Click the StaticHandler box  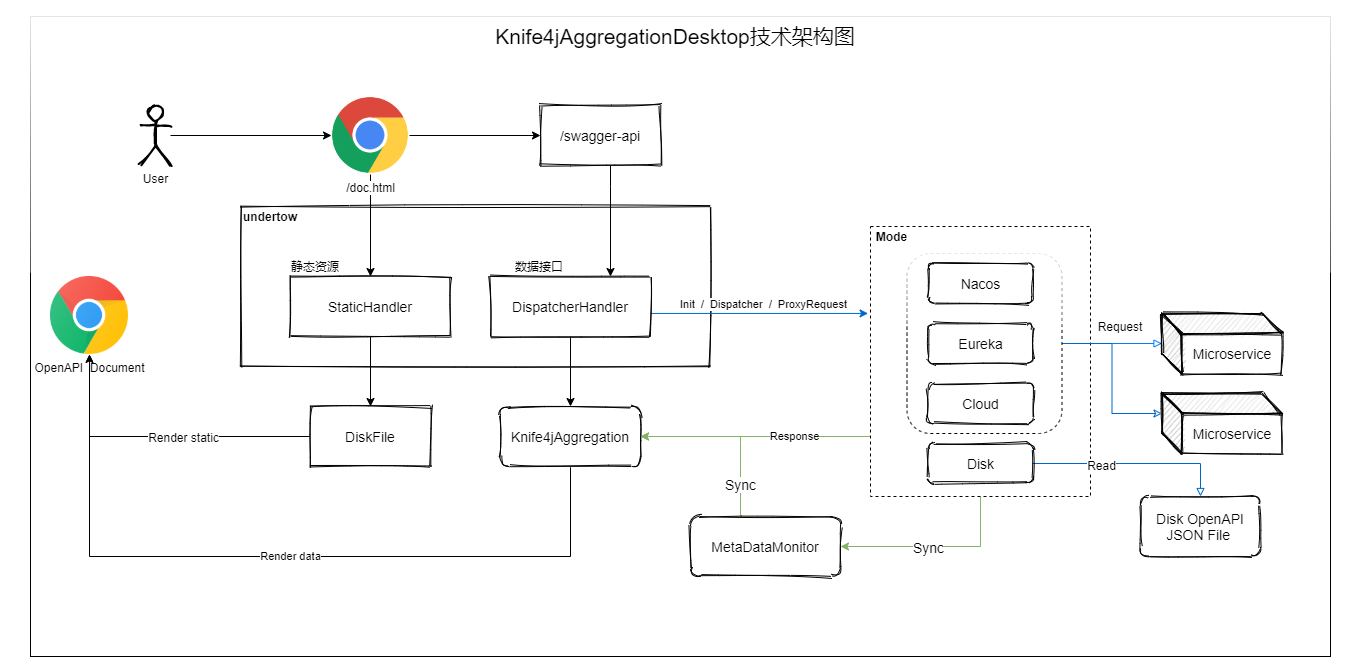tap(370, 307)
